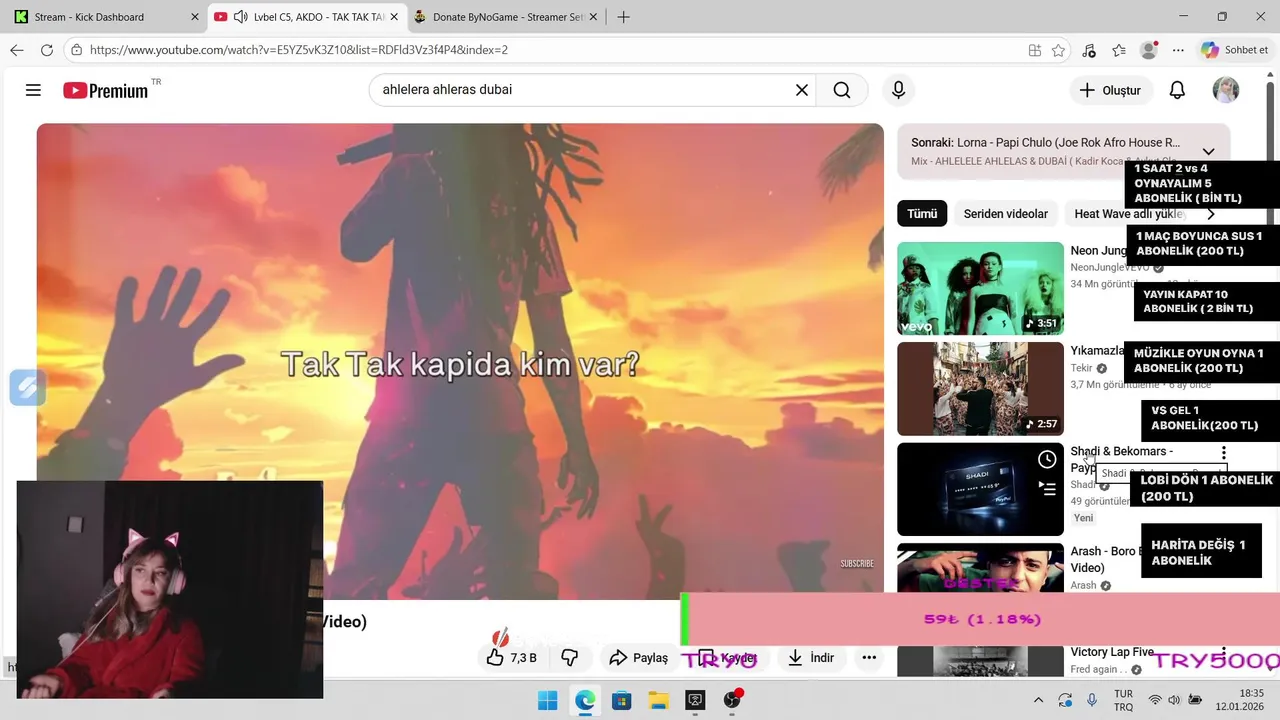Open the Tekir channel name
This screenshot has height=720, width=1280.
coord(1081,368)
